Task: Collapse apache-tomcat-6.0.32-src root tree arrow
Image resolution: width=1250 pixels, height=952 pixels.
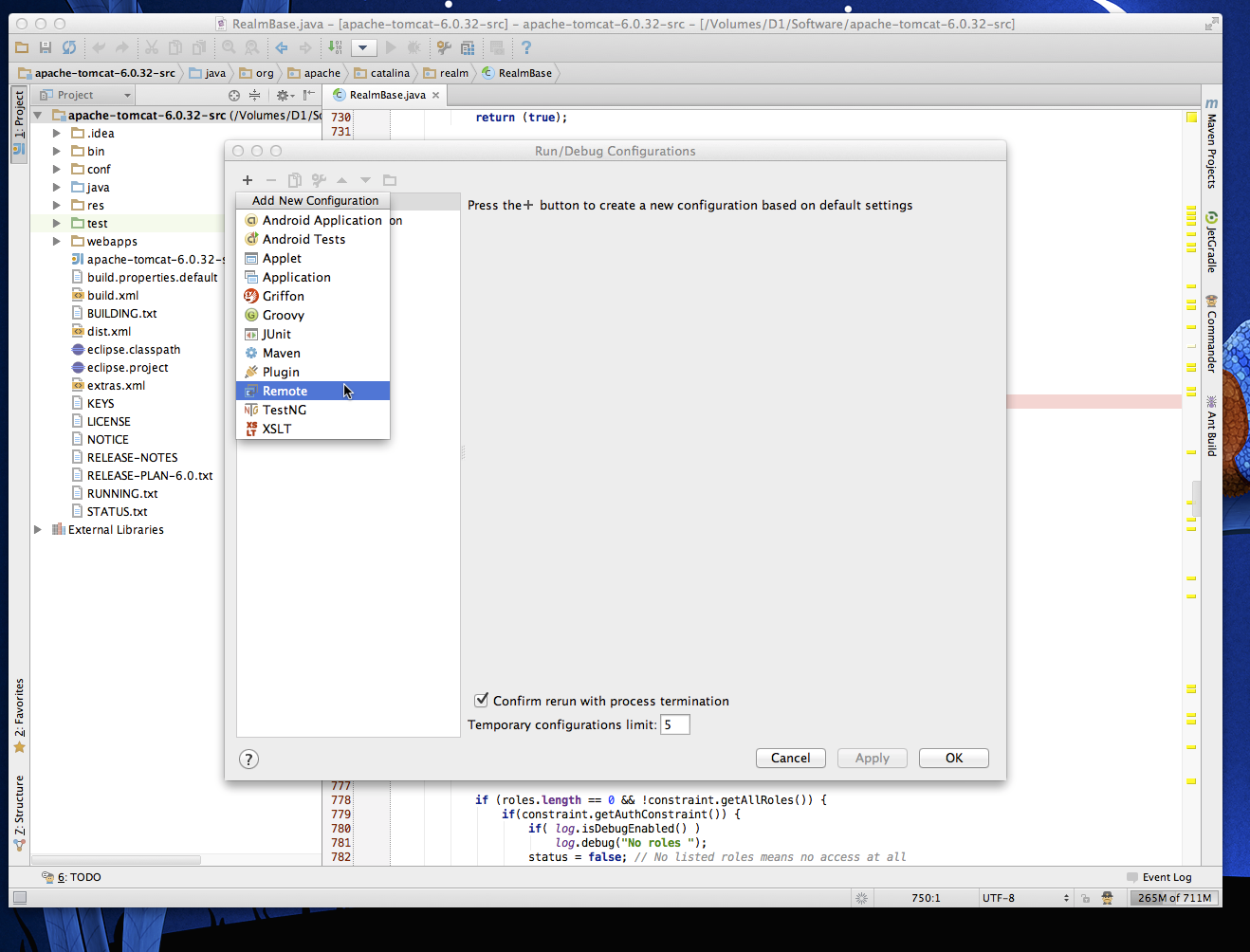Action: (38, 116)
